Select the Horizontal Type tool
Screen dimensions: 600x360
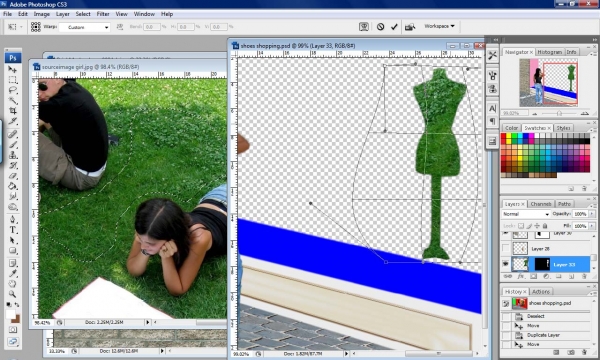click(13, 230)
